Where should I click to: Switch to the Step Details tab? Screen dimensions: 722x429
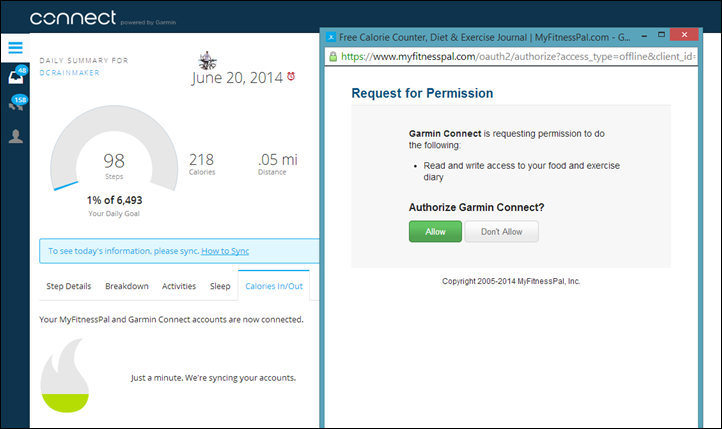click(x=69, y=286)
